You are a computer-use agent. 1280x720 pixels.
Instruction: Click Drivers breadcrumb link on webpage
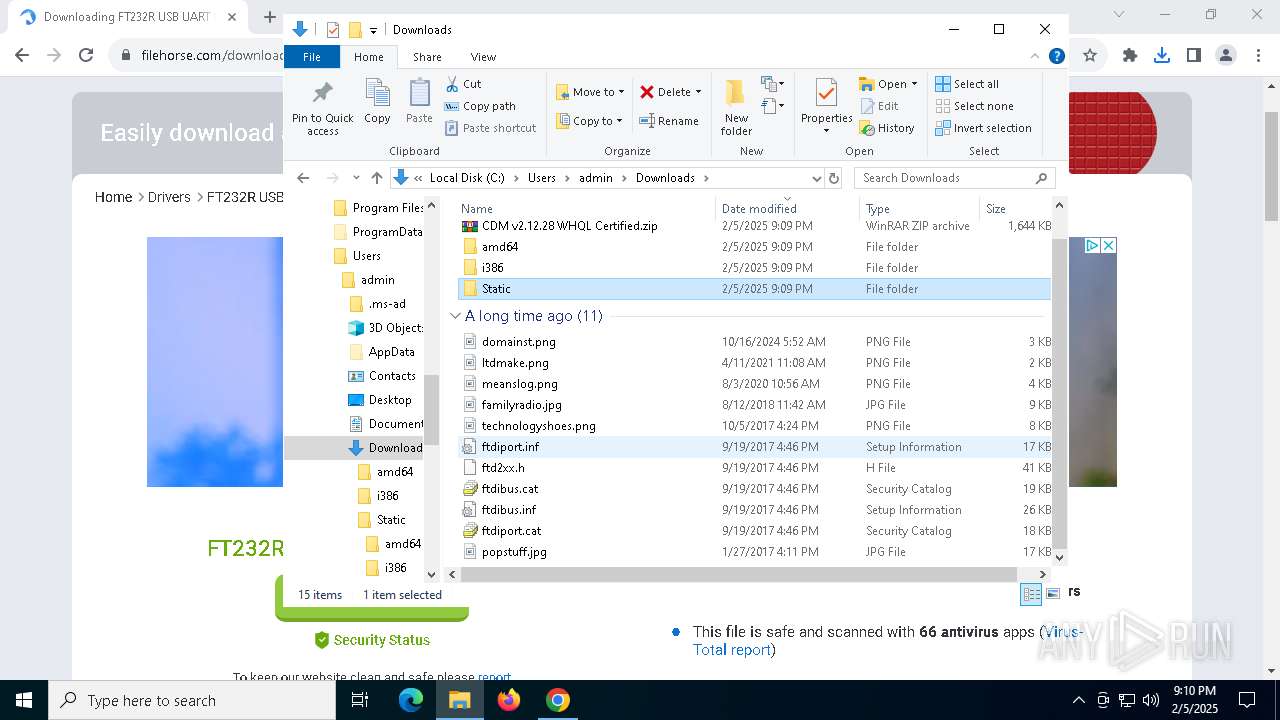click(x=169, y=197)
